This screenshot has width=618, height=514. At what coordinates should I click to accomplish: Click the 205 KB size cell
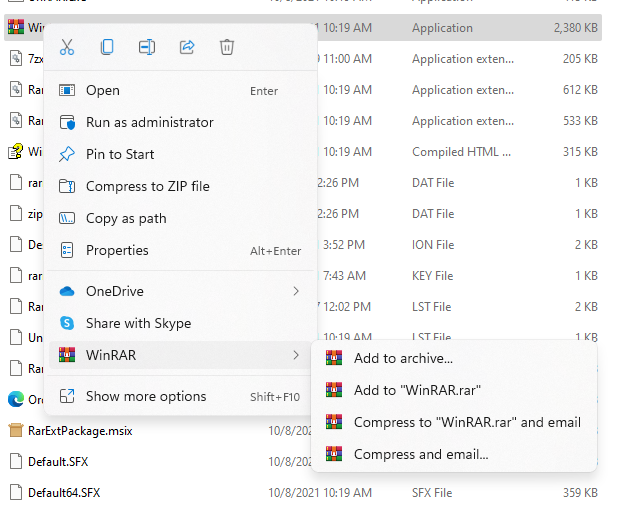coord(580,59)
